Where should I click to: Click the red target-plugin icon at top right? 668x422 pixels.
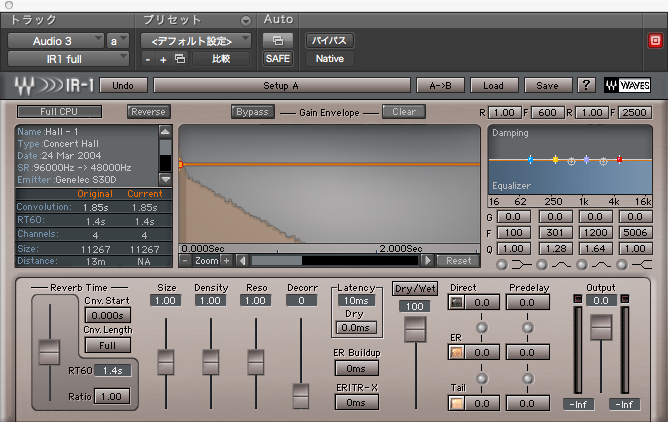click(655, 41)
